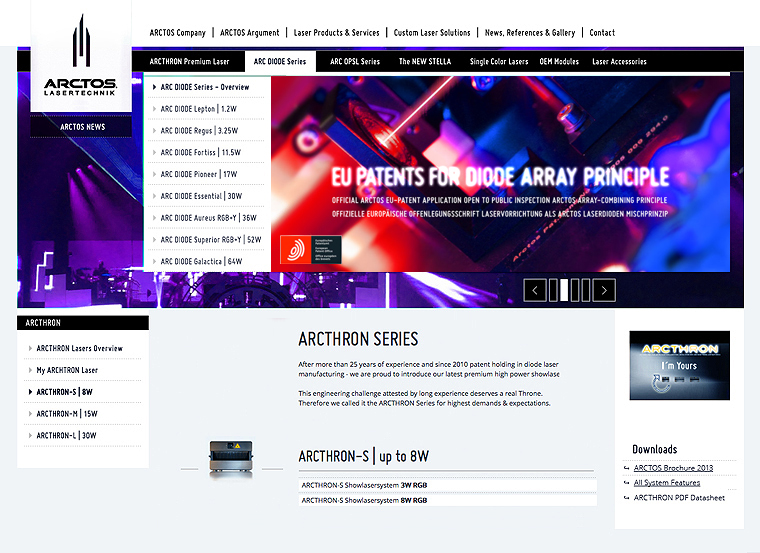Screen dimensions: 760x553
Task: Open the ARCTOS Brochure 2013 download
Action: [673, 468]
